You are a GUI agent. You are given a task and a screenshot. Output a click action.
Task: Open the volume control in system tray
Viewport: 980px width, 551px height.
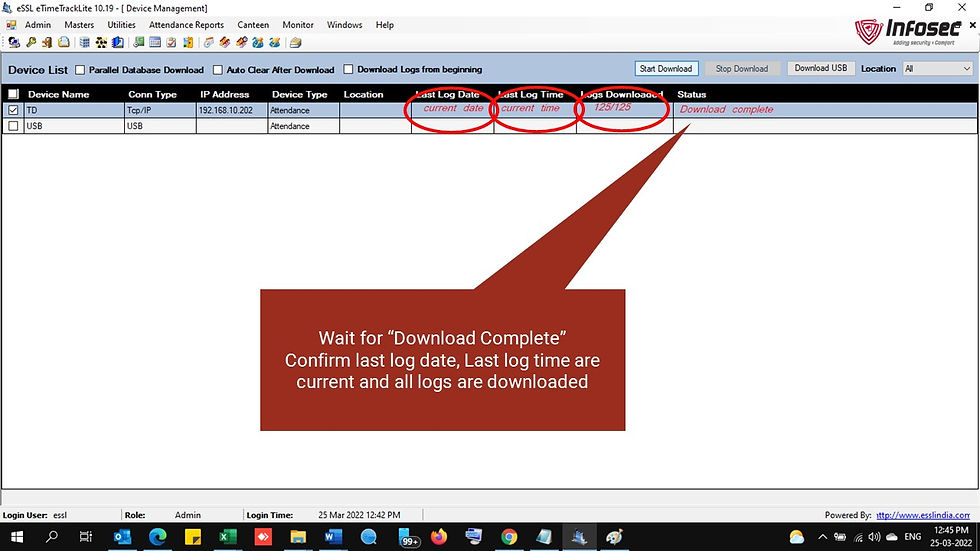coord(874,537)
